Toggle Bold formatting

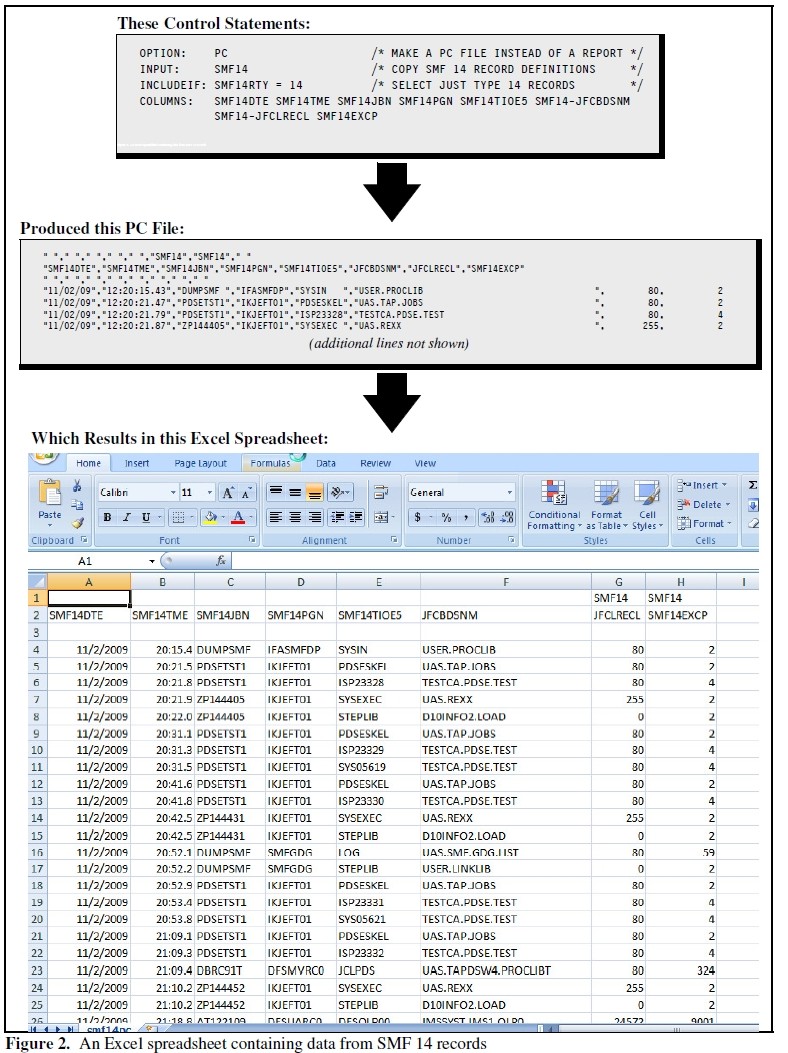pos(107,517)
